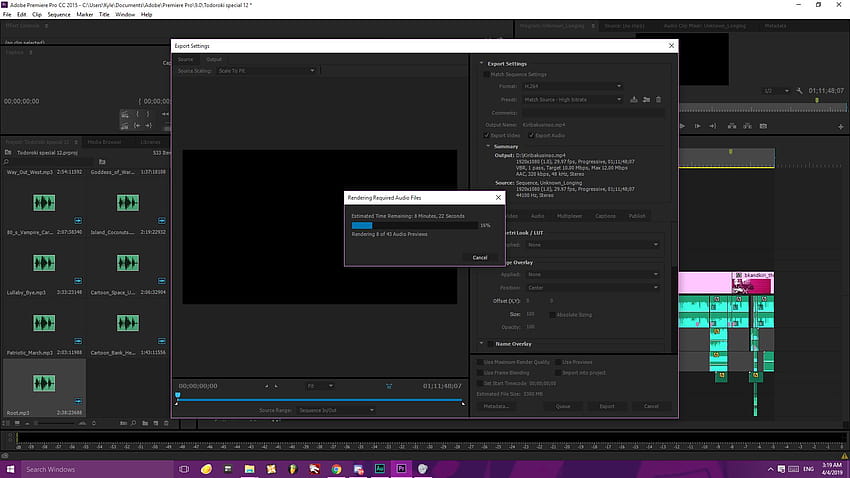Open the Sequence menu
This screenshot has height=478, width=850.
point(59,15)
